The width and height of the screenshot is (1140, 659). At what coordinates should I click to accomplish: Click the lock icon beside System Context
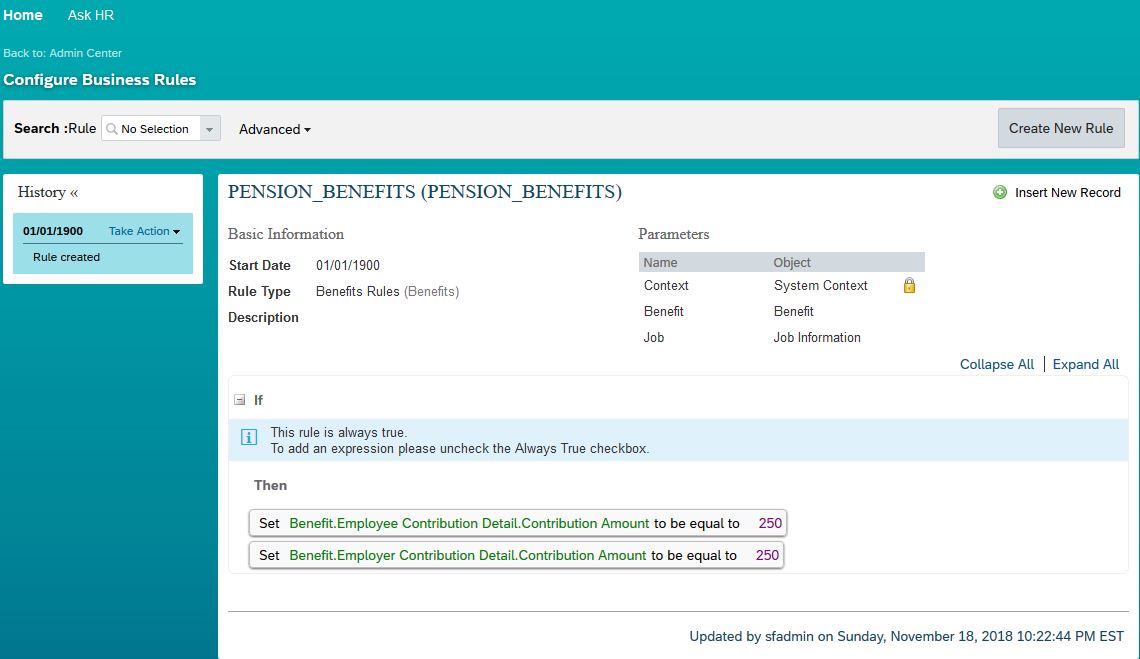[909, 285]
